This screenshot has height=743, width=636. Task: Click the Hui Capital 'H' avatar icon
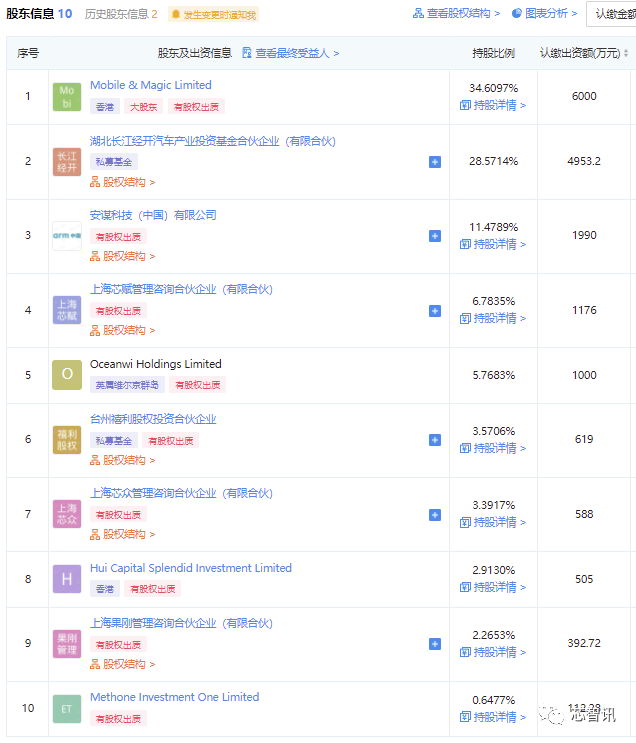coord(67,579)
